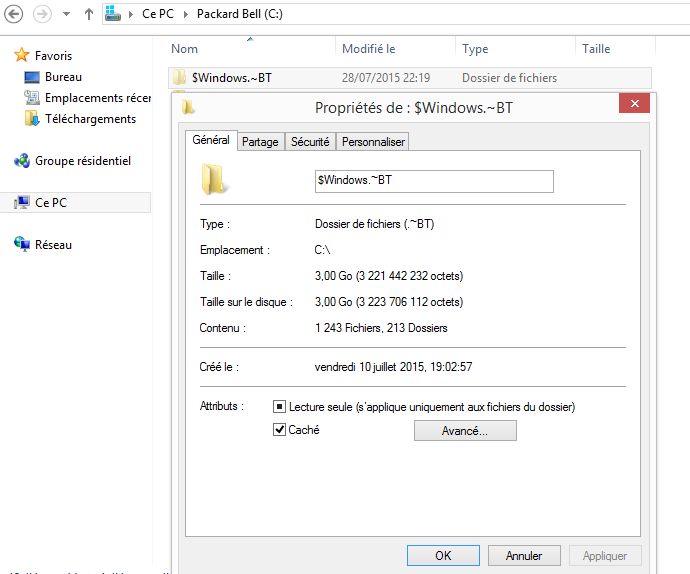
Task: Cancel with the Annuler button
Action: [x=524, y=556]
